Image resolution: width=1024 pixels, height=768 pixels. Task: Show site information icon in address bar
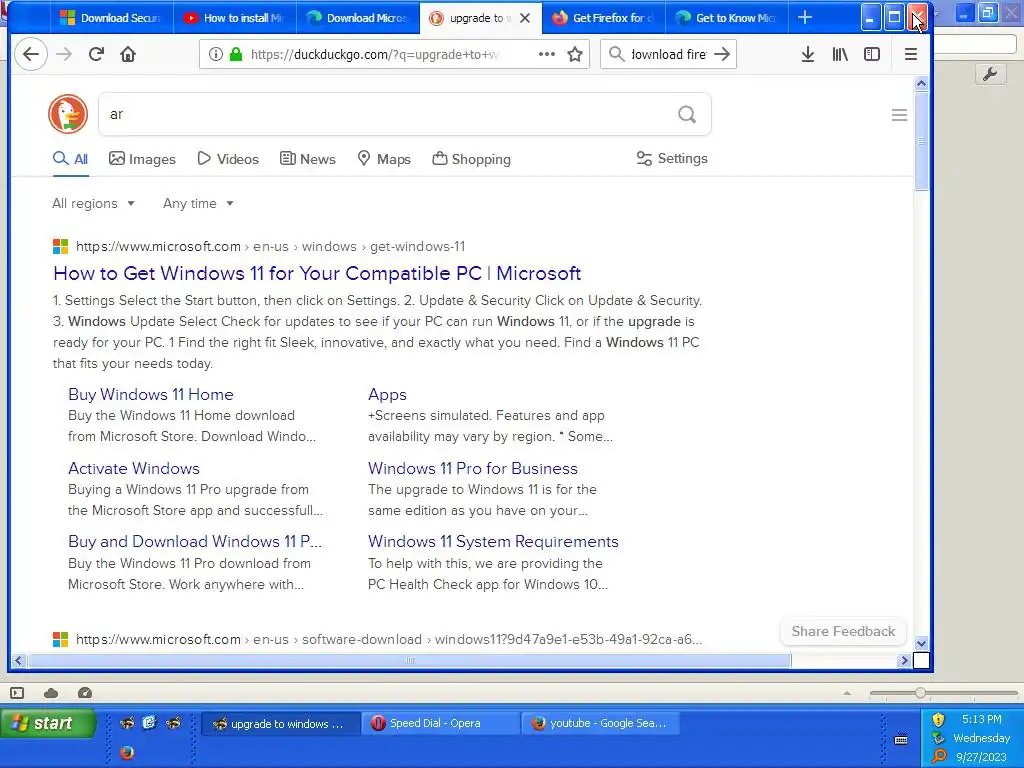tap(216, 54)
